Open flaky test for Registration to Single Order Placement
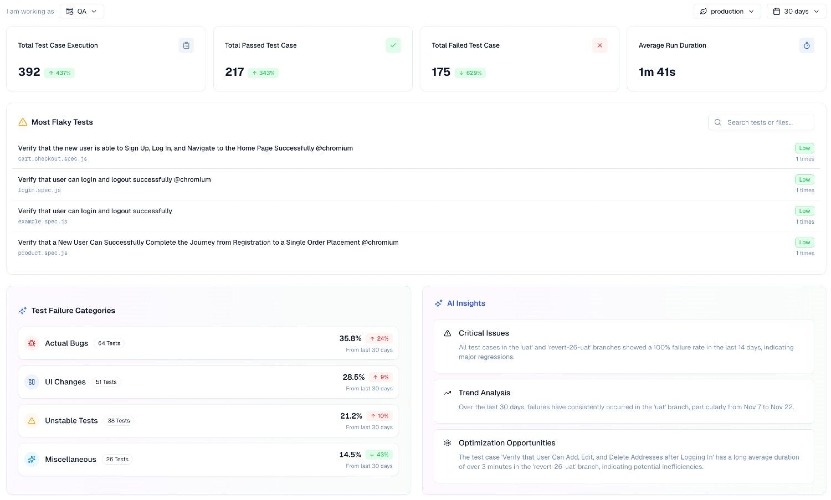 click(x=208, y=246)
